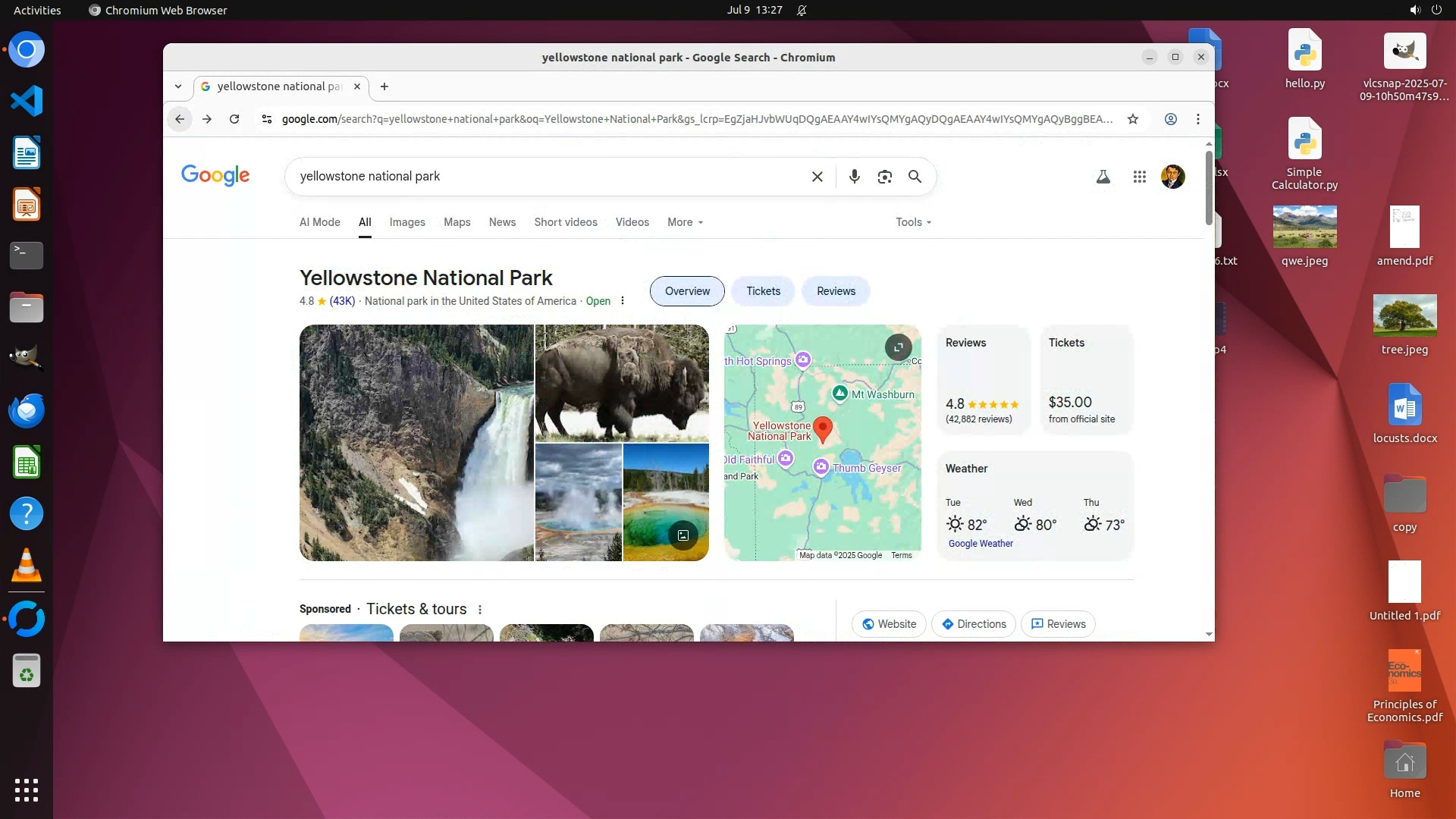
Task: Reload the current page
Action: [234, 119]
